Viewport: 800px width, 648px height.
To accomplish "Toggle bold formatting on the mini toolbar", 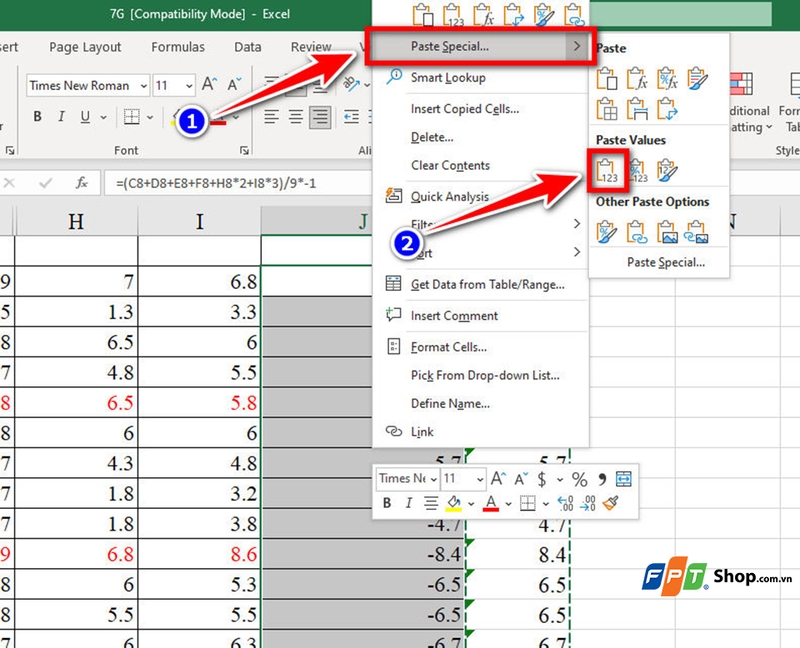I will (387, 502).
